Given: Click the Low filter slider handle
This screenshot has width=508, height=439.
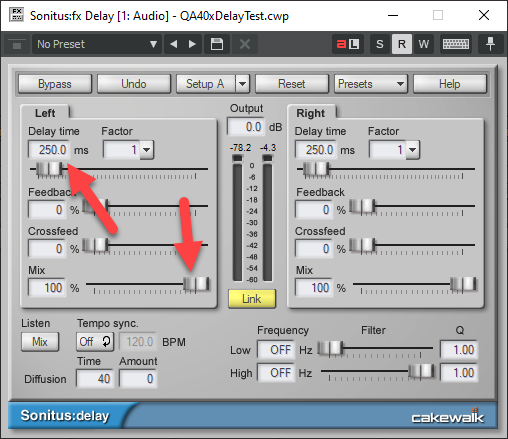Looking at the screenshot, I should 330,349.
